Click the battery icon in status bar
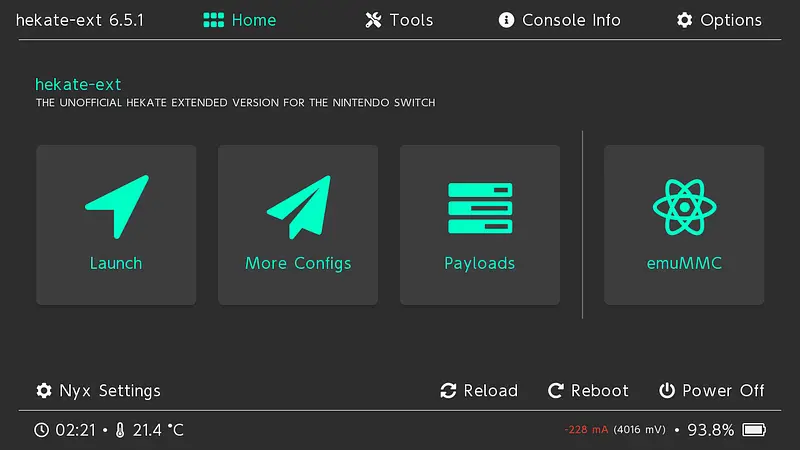 (x=754, y=430)
